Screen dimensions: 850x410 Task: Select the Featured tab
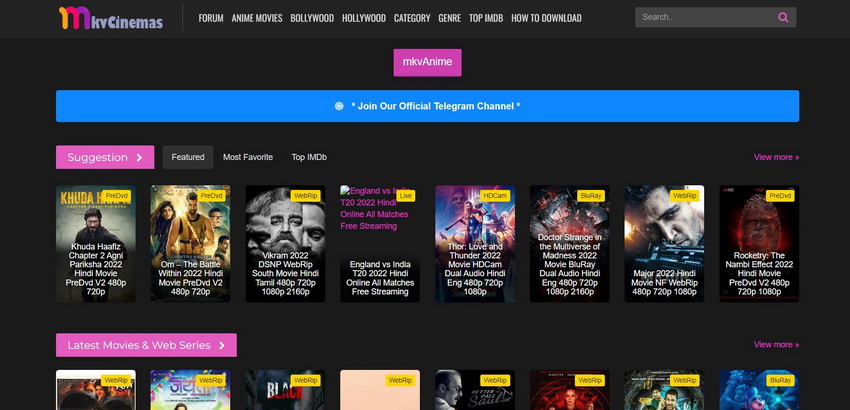188,157
